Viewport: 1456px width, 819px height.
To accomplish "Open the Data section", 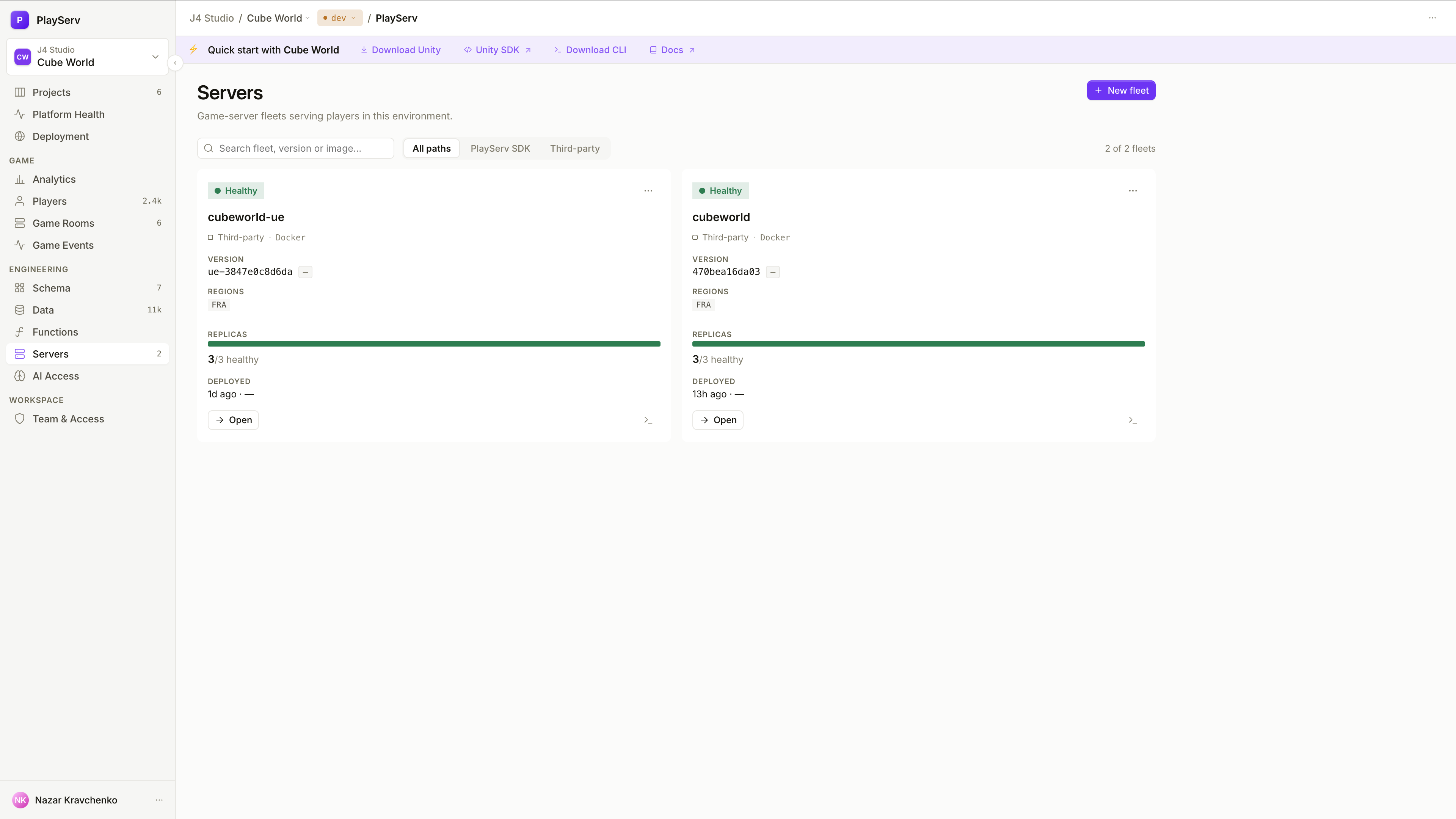I will point(88,310).
